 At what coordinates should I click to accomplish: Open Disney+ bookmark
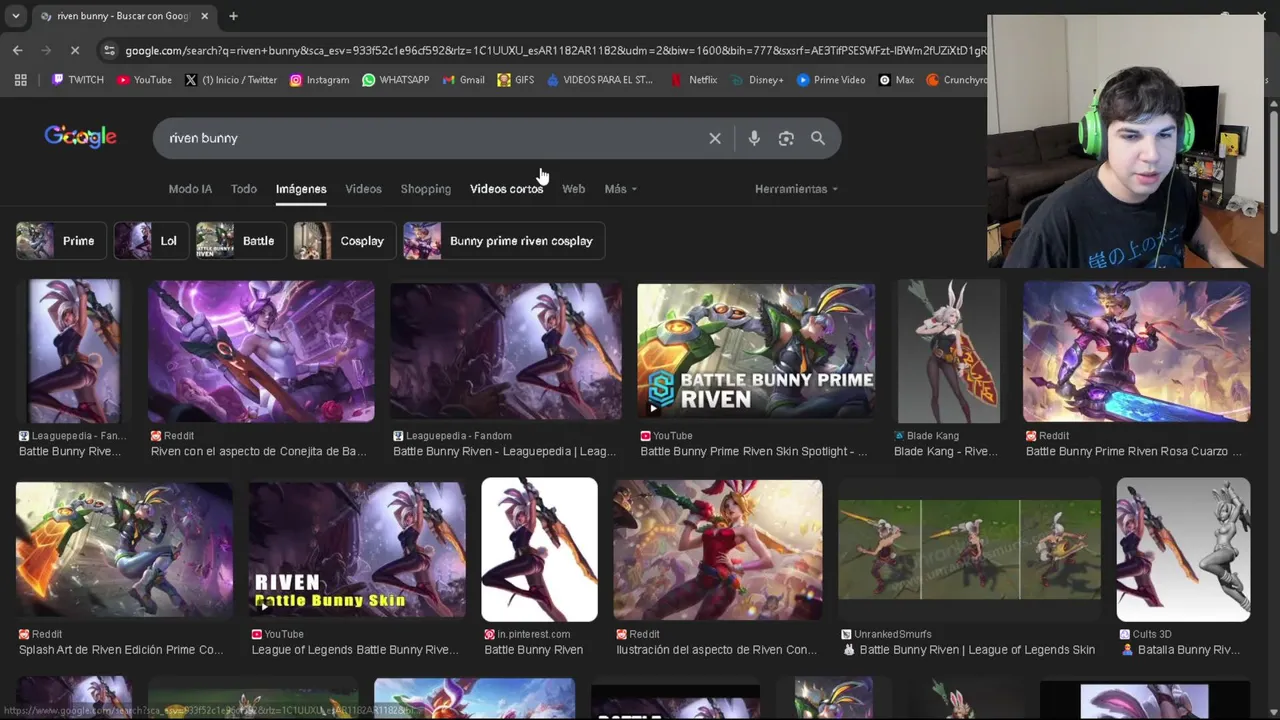coord(757,80)
